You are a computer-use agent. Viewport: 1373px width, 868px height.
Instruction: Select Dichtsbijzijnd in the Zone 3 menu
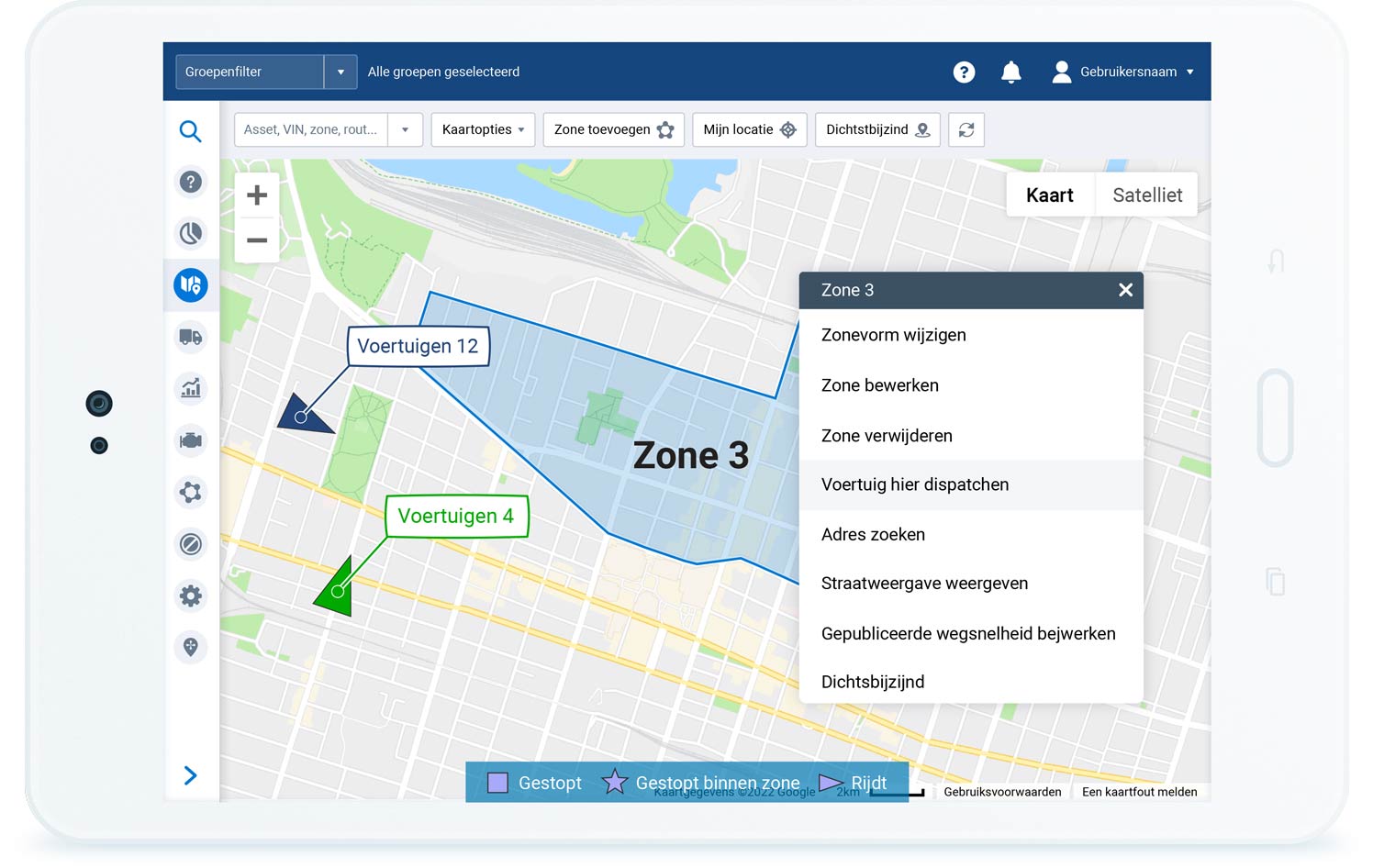[971, 682]
